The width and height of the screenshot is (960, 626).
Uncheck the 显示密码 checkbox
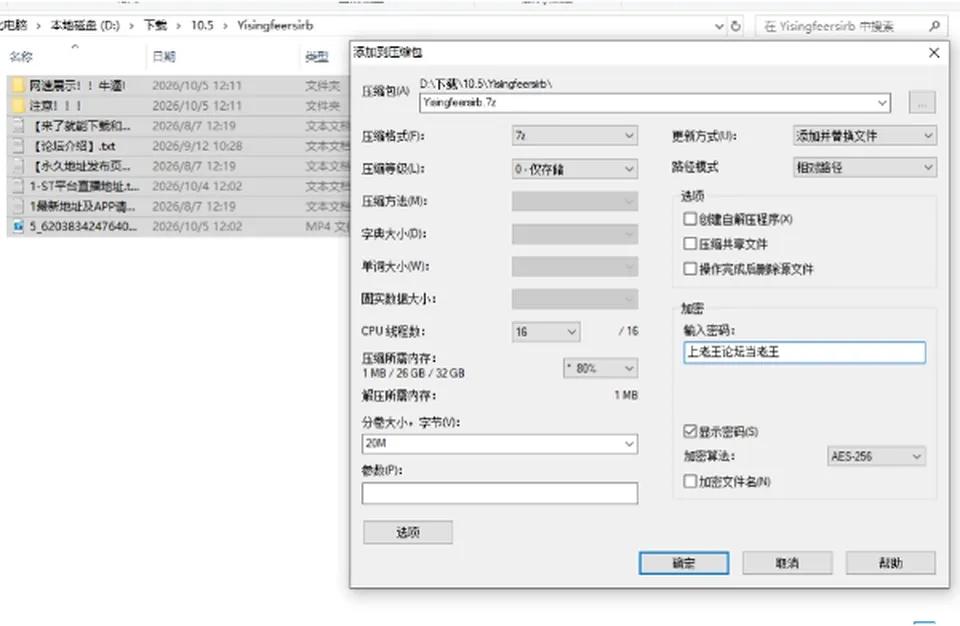tap(690, 431)
